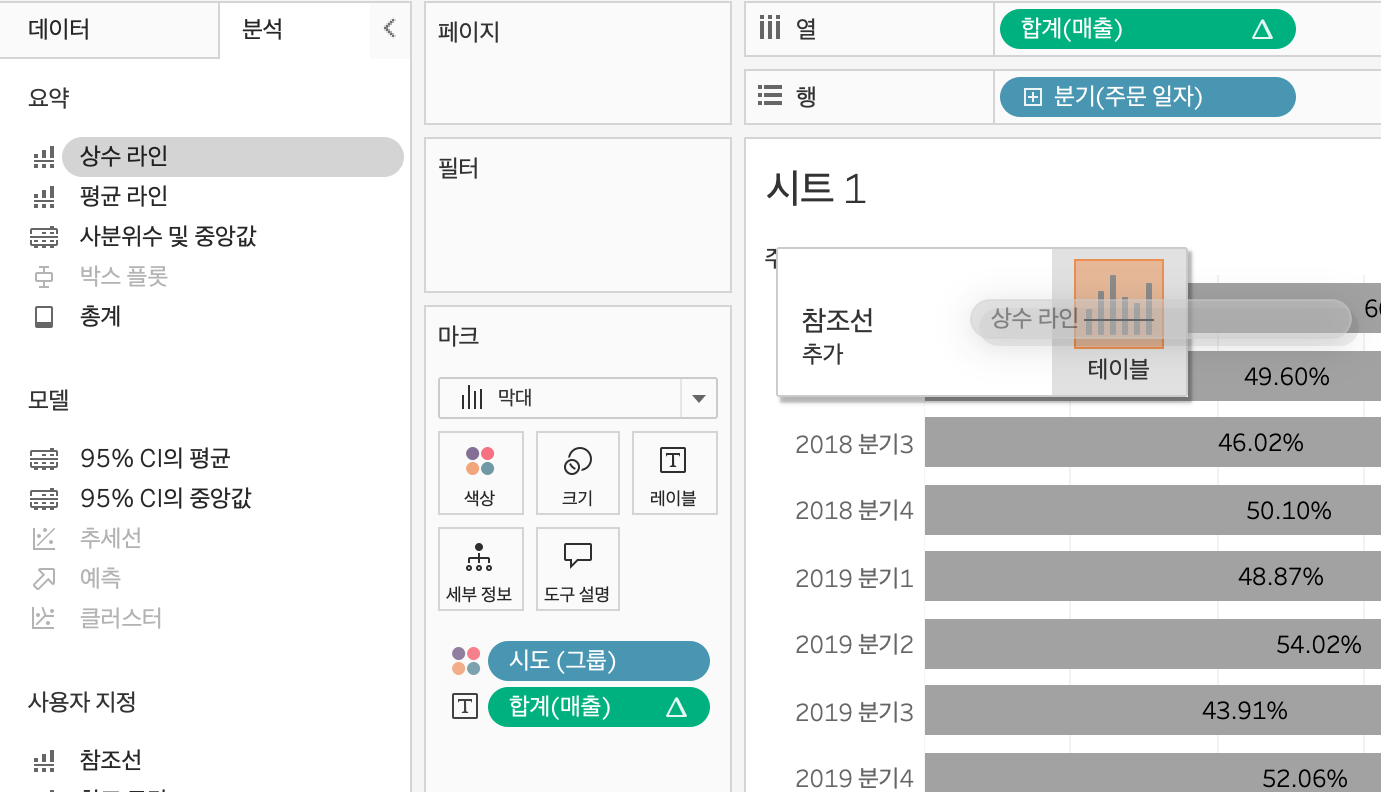Click the 평균 라인 item text
This screenshot has height=792, width=1381.
124,197
